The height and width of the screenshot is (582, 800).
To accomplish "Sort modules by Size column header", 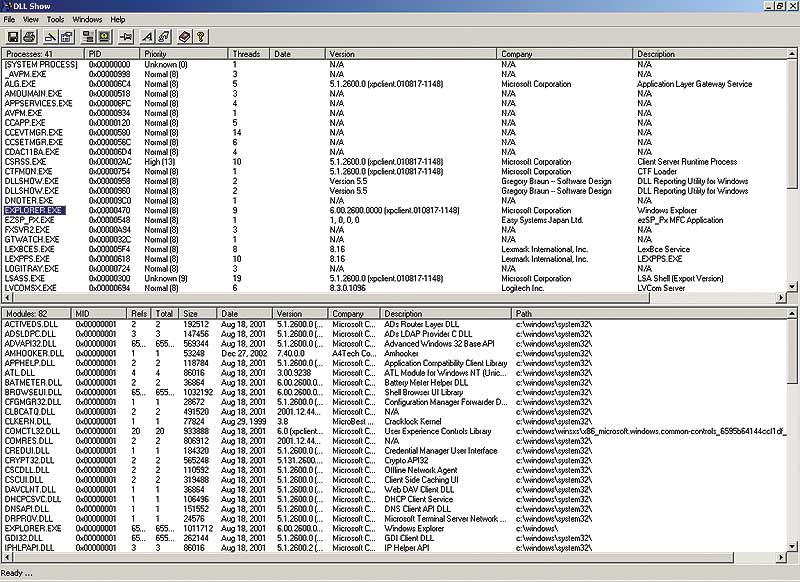I will (x=197, y=314).
